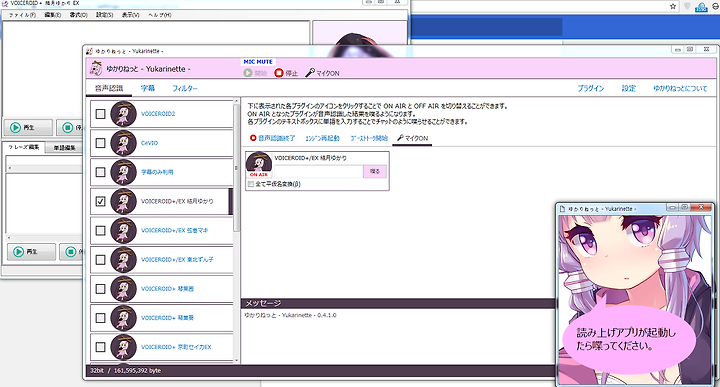Screen dimensions: 720x387
Task: Open the 表示(V) menu in VOICEROID
Action: click(x=130, y=15)
